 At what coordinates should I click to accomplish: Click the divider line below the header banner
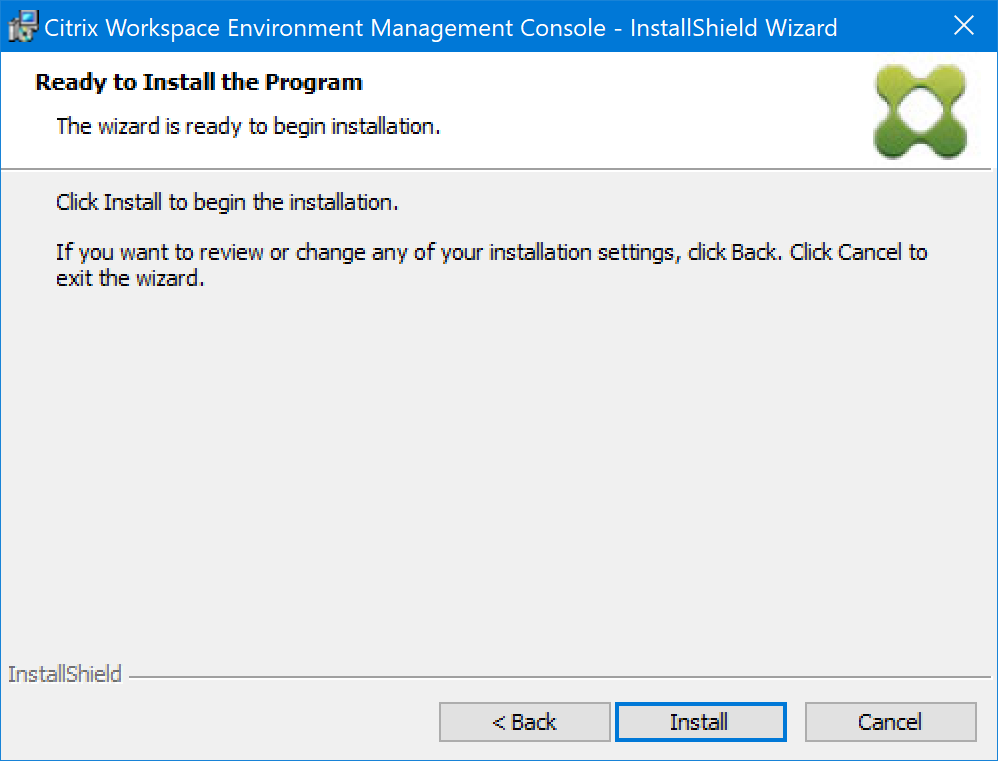500,169
